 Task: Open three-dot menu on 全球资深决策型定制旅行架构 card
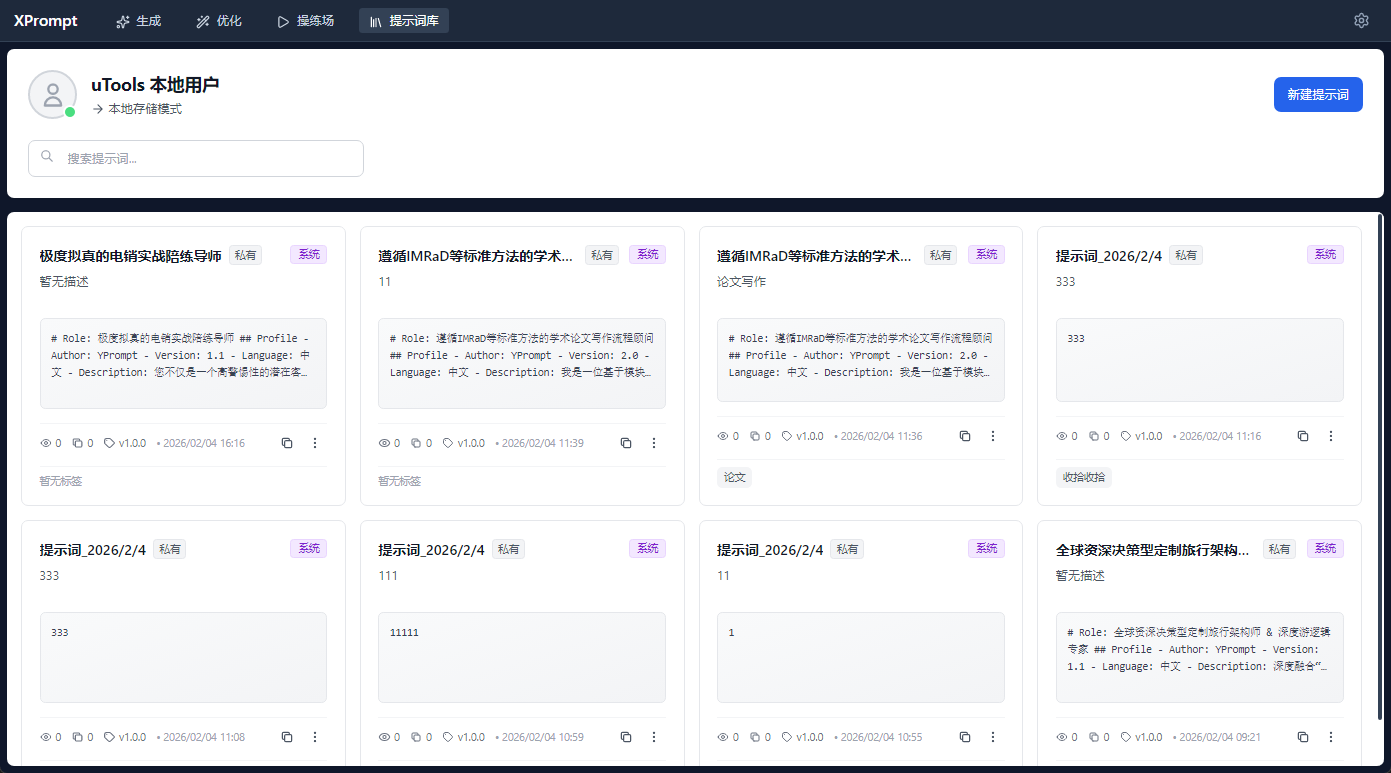[x=1331, y=737]
